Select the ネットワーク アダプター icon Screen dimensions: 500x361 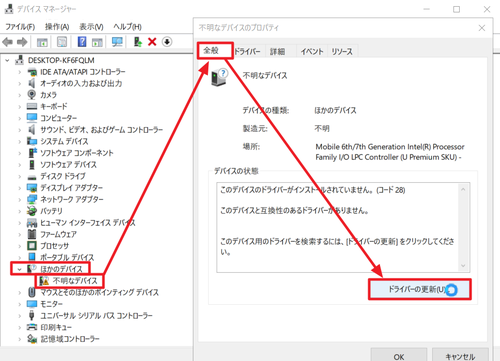pos(32,199)
